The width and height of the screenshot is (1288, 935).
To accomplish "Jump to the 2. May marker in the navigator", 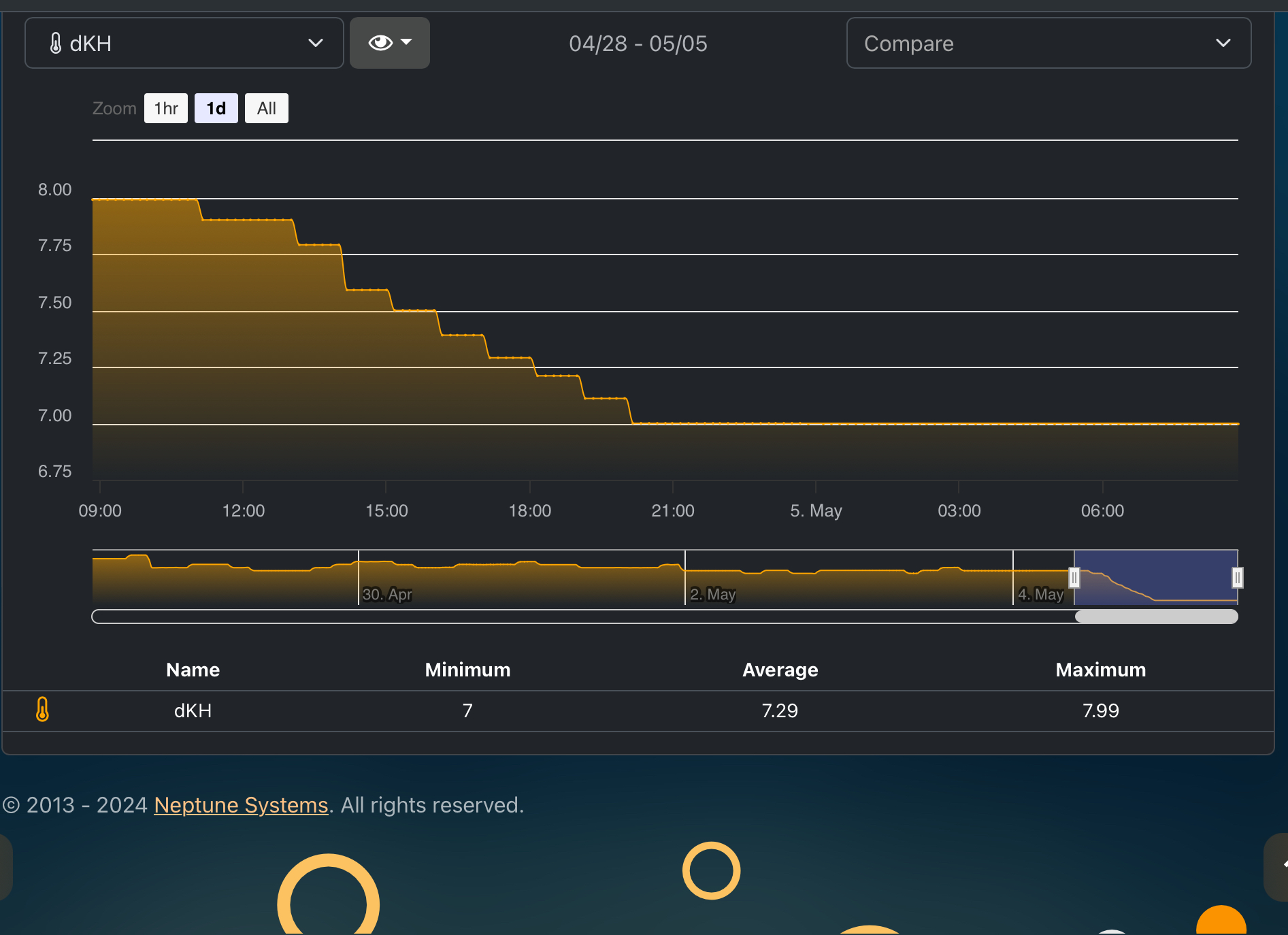I will [712, 594].
